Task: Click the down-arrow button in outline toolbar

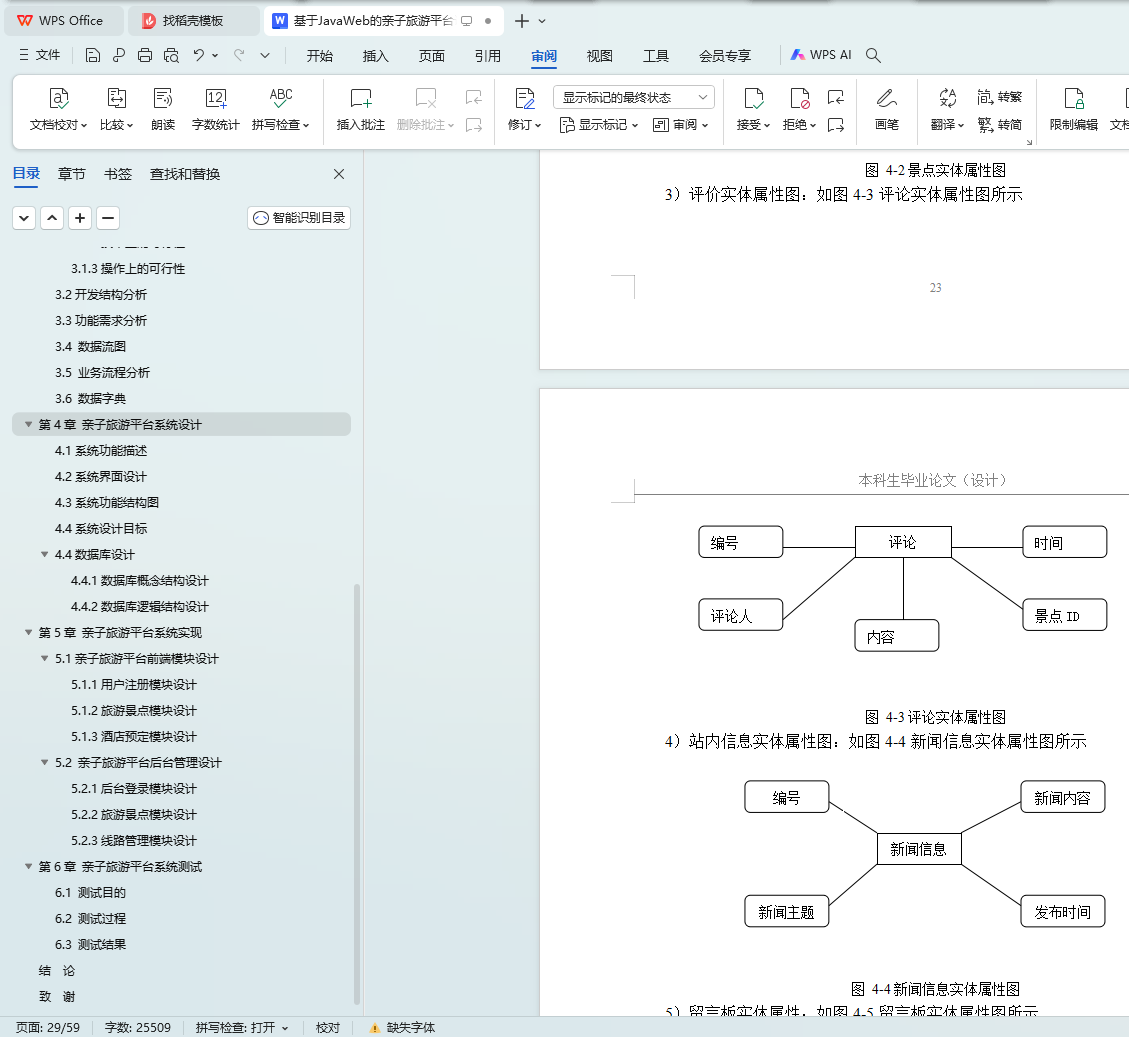Action: point(24,217)
